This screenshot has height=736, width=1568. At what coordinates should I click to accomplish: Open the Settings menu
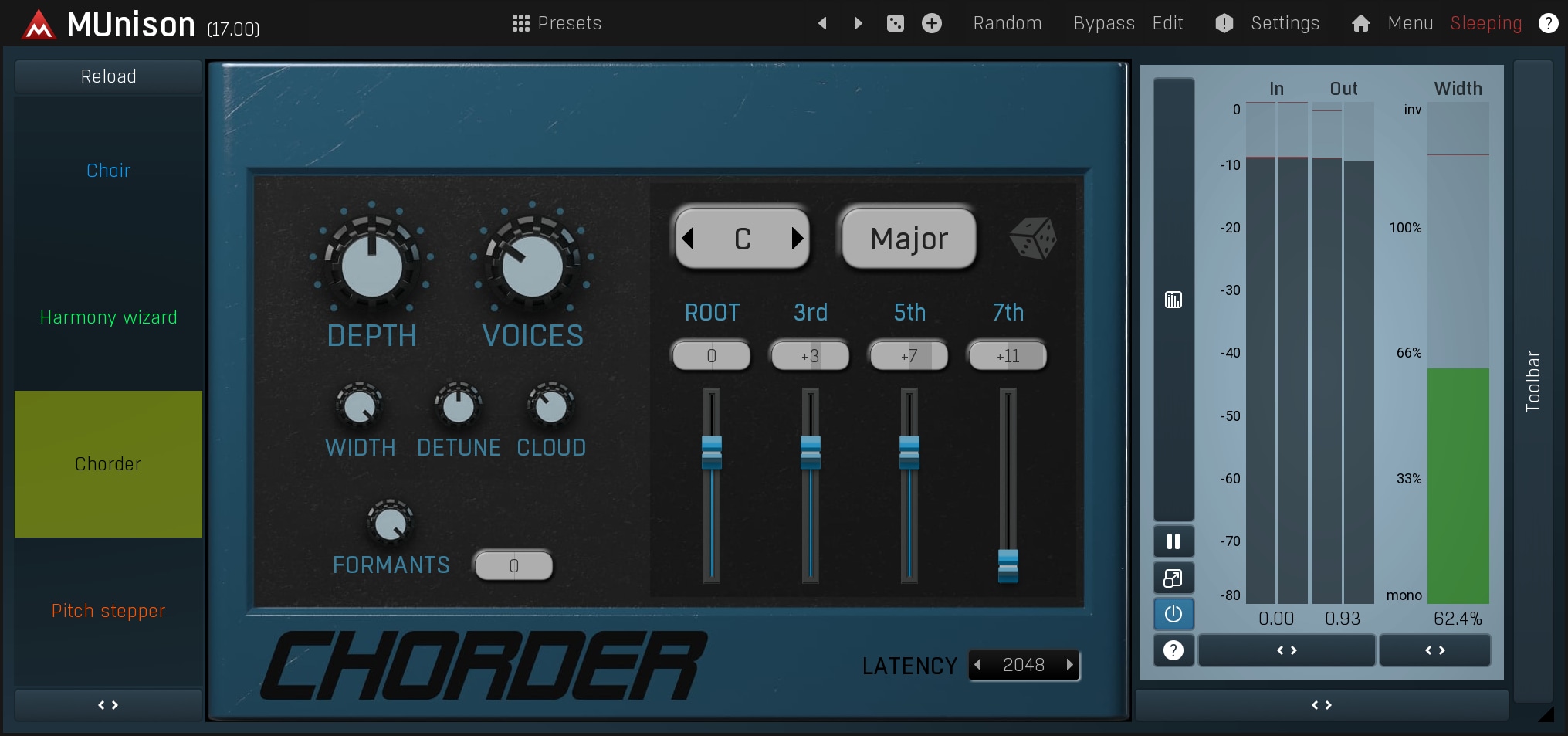point(1284,23)
